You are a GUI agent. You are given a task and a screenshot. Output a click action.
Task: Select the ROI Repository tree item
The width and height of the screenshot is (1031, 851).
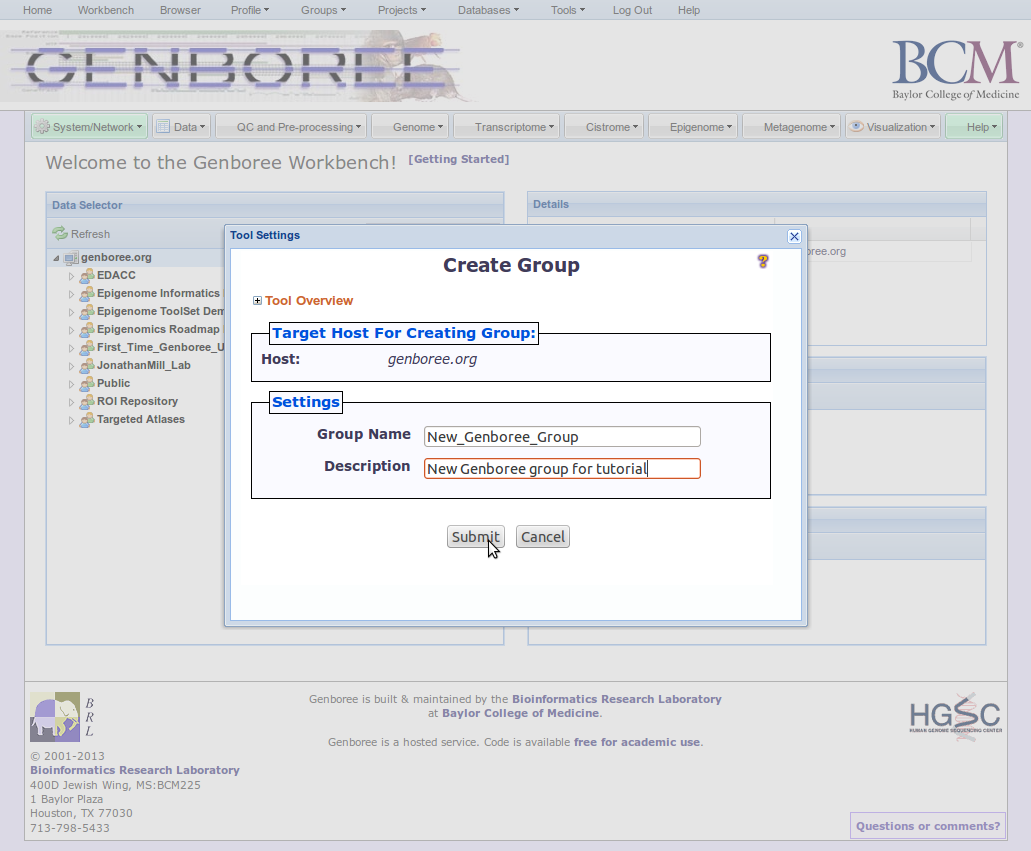pos(137,402)
